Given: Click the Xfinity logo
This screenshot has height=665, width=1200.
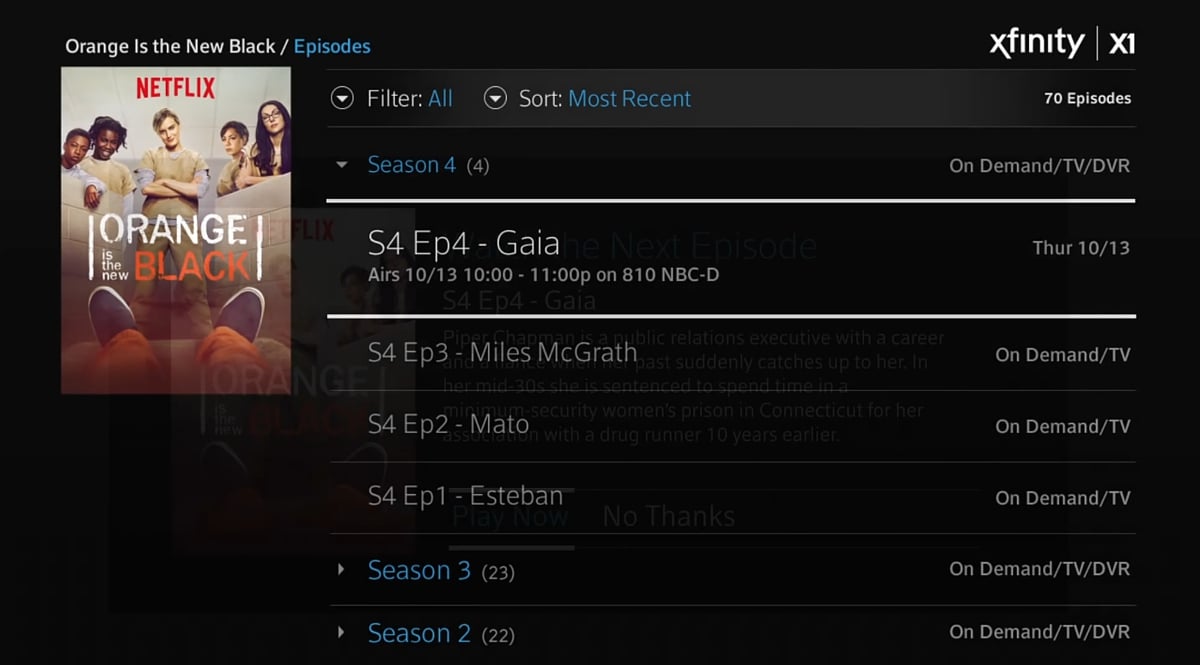Looking at the screenshot, I should [1037, 42].
